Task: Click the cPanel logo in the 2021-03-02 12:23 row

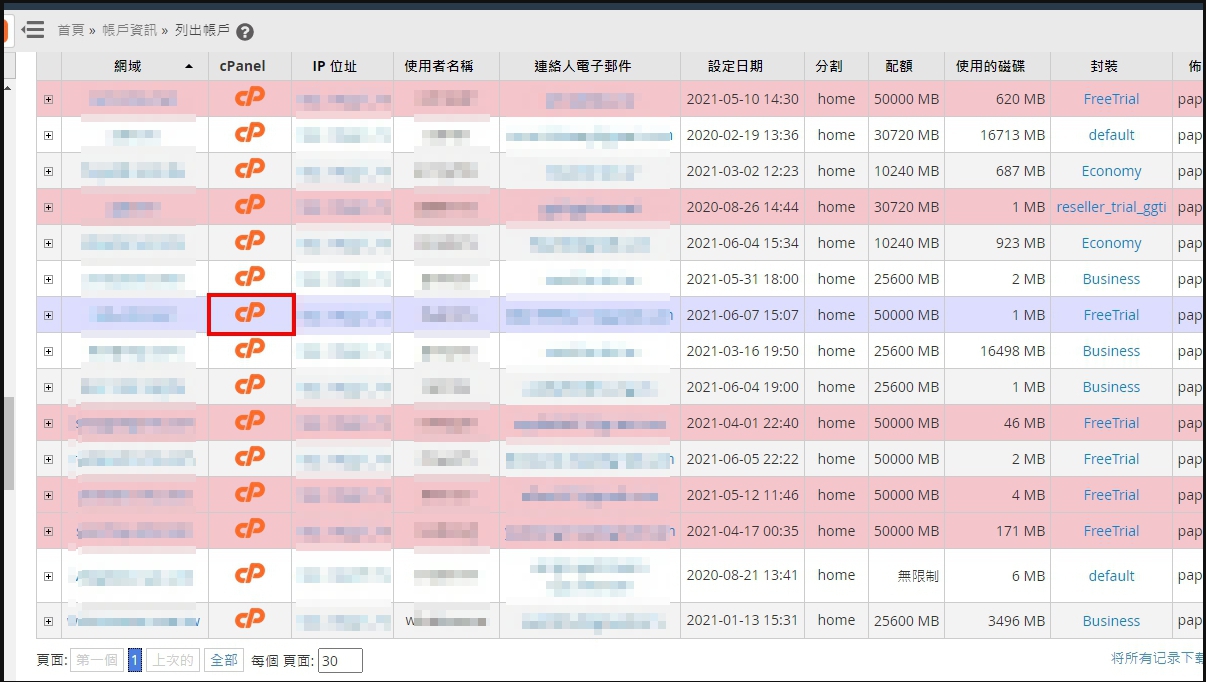Action: (x=250, y=171)
